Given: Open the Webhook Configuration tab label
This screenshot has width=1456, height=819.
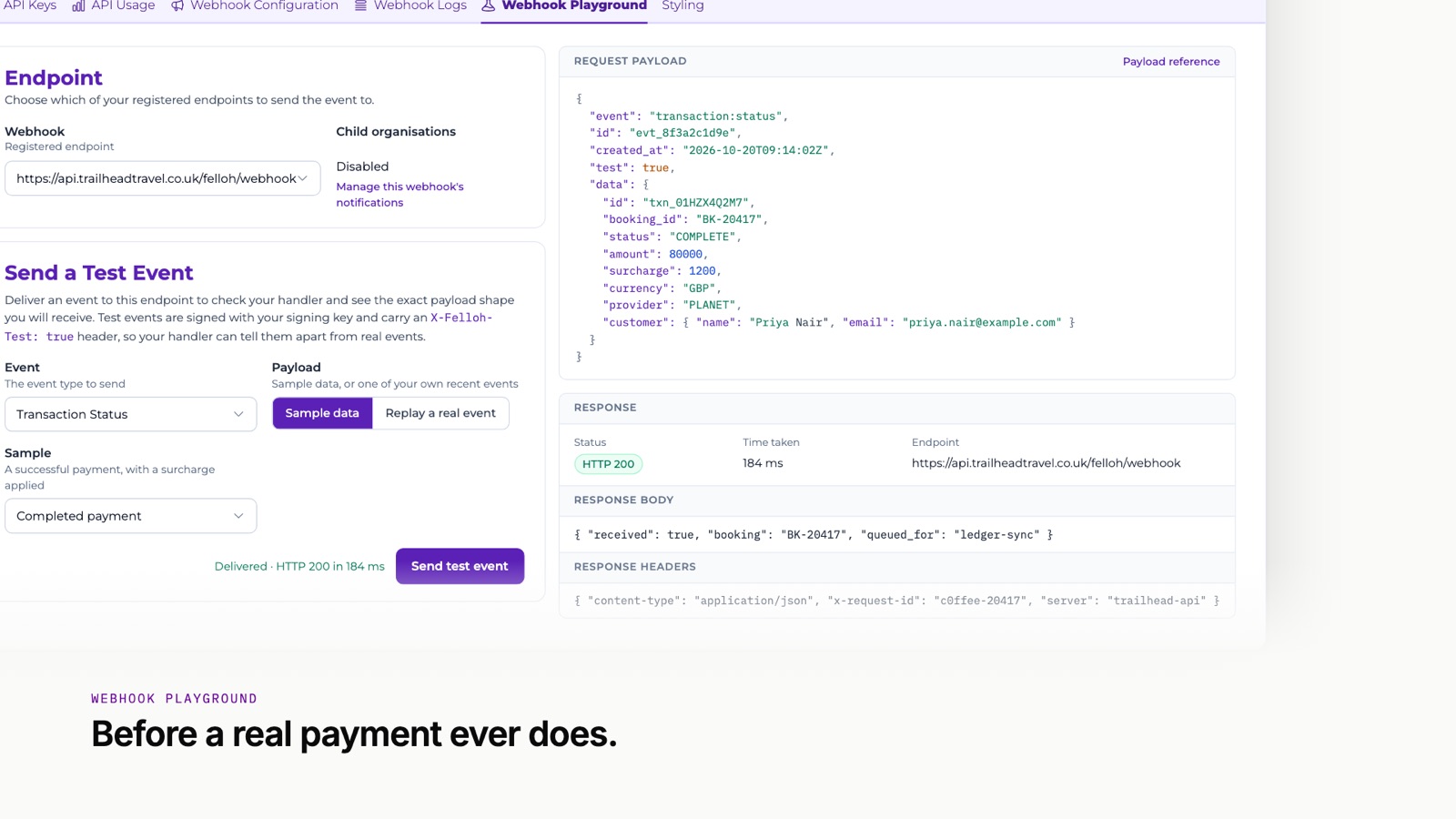Looking at the screenshot, I should click(x=264, y=5).
